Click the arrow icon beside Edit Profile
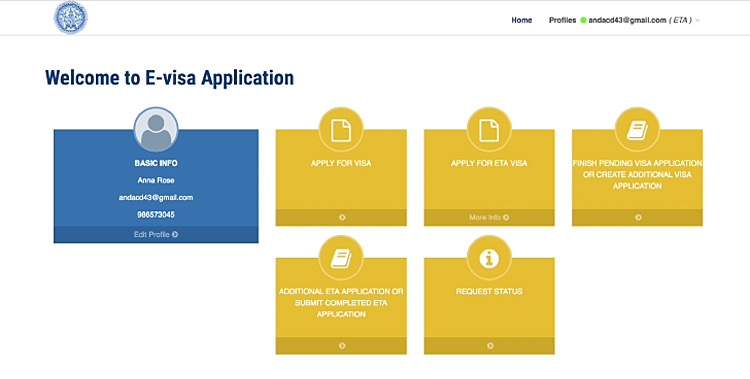This screenshot has width=750, height=379. point(175,234)
